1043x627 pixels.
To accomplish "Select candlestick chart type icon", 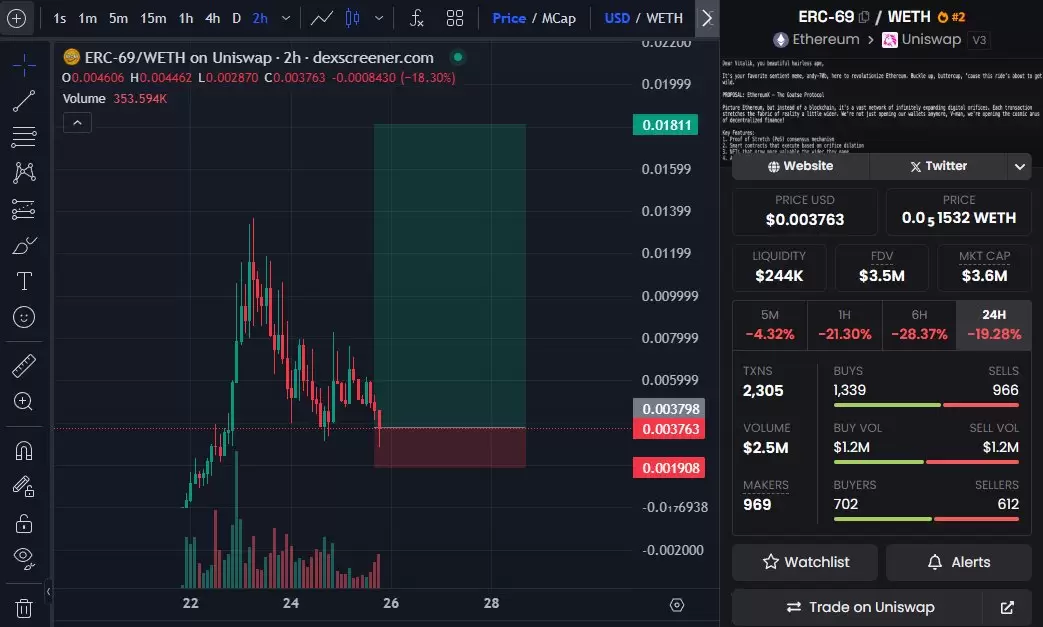I will click(x=353, y=18).
